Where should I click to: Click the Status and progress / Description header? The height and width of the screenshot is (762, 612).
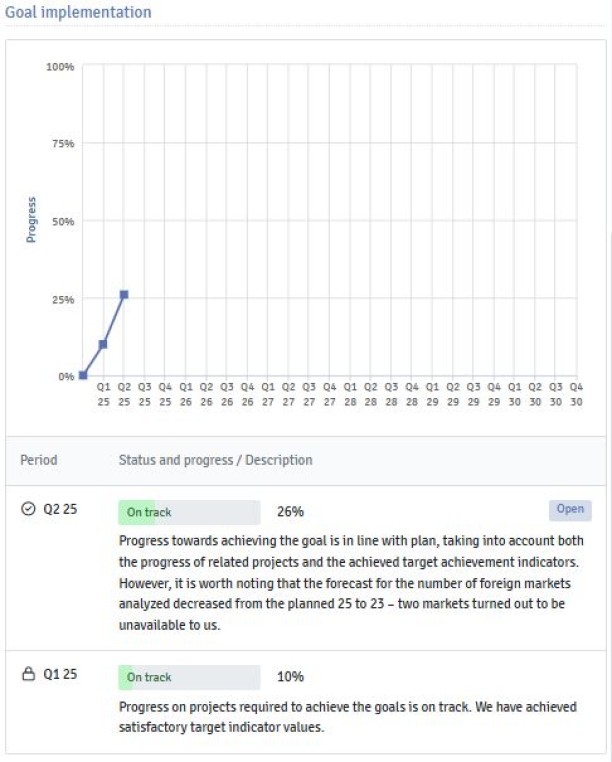pos(215,460)
